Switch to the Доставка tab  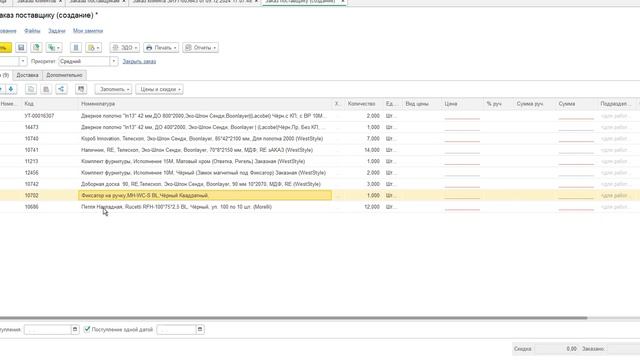pyautogui.click(x=27, y=75)
